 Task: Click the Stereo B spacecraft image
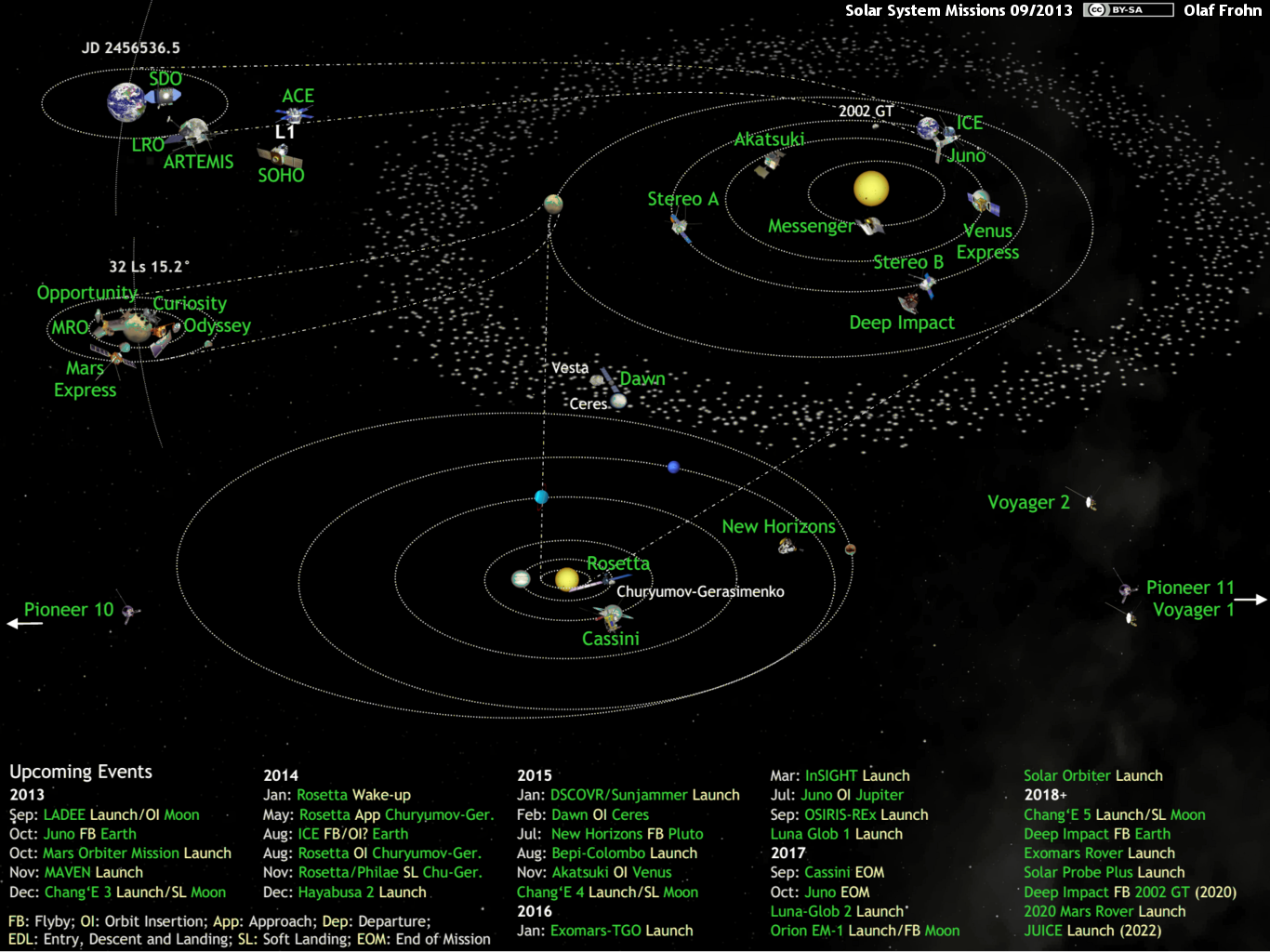[926, 284]
